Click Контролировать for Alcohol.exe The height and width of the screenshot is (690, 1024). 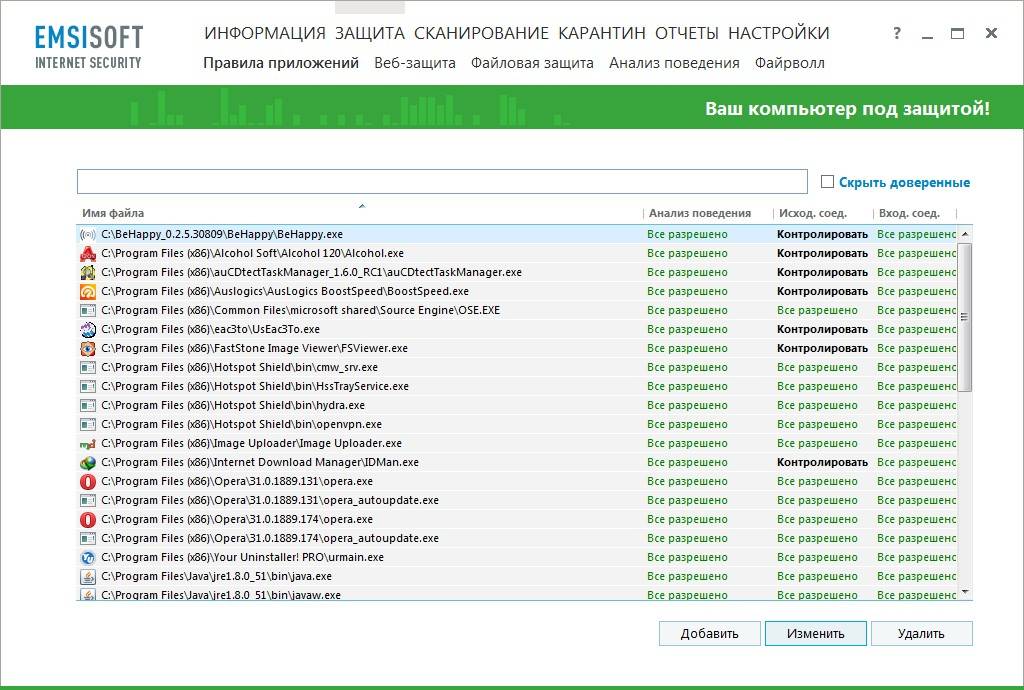click(822, 253)
